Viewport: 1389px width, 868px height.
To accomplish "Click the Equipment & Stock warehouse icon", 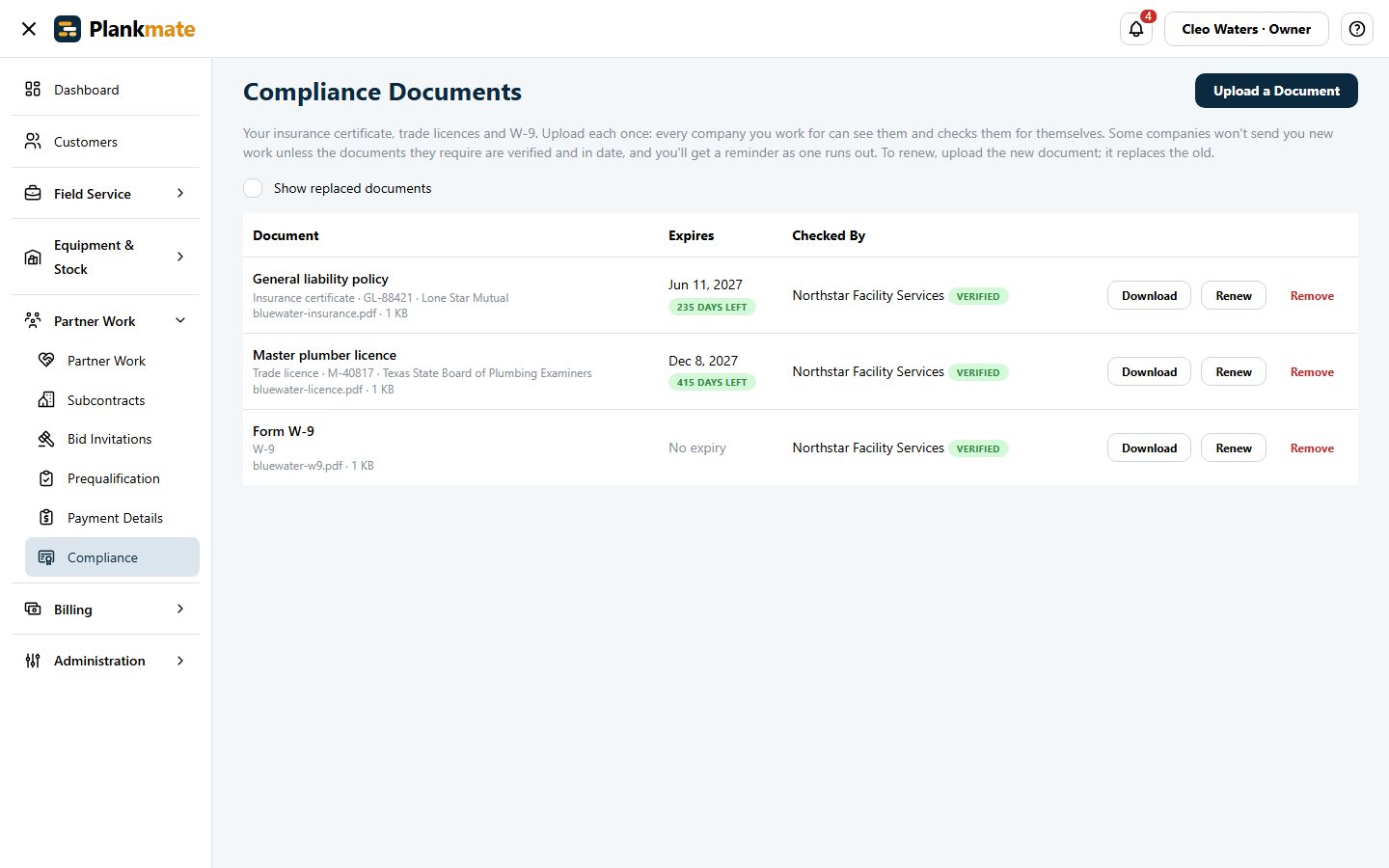I will coord(33,258).
